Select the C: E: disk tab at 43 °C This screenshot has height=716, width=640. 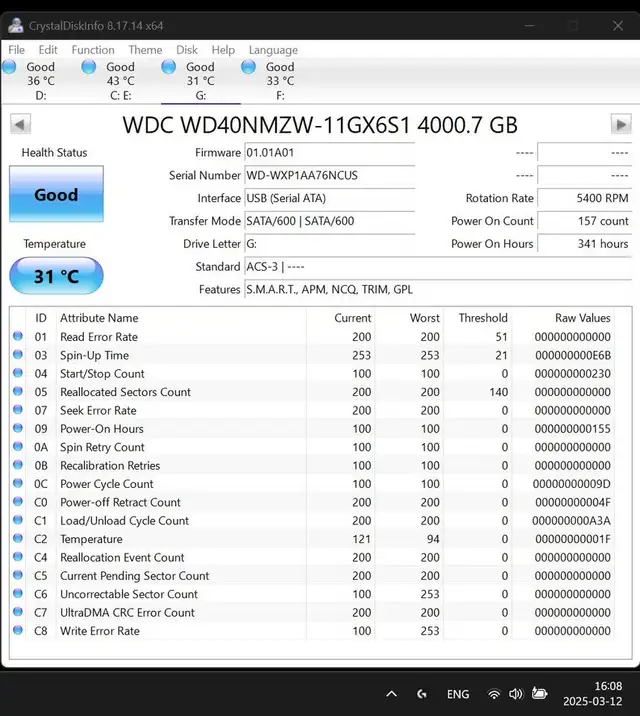coord(121,81)
